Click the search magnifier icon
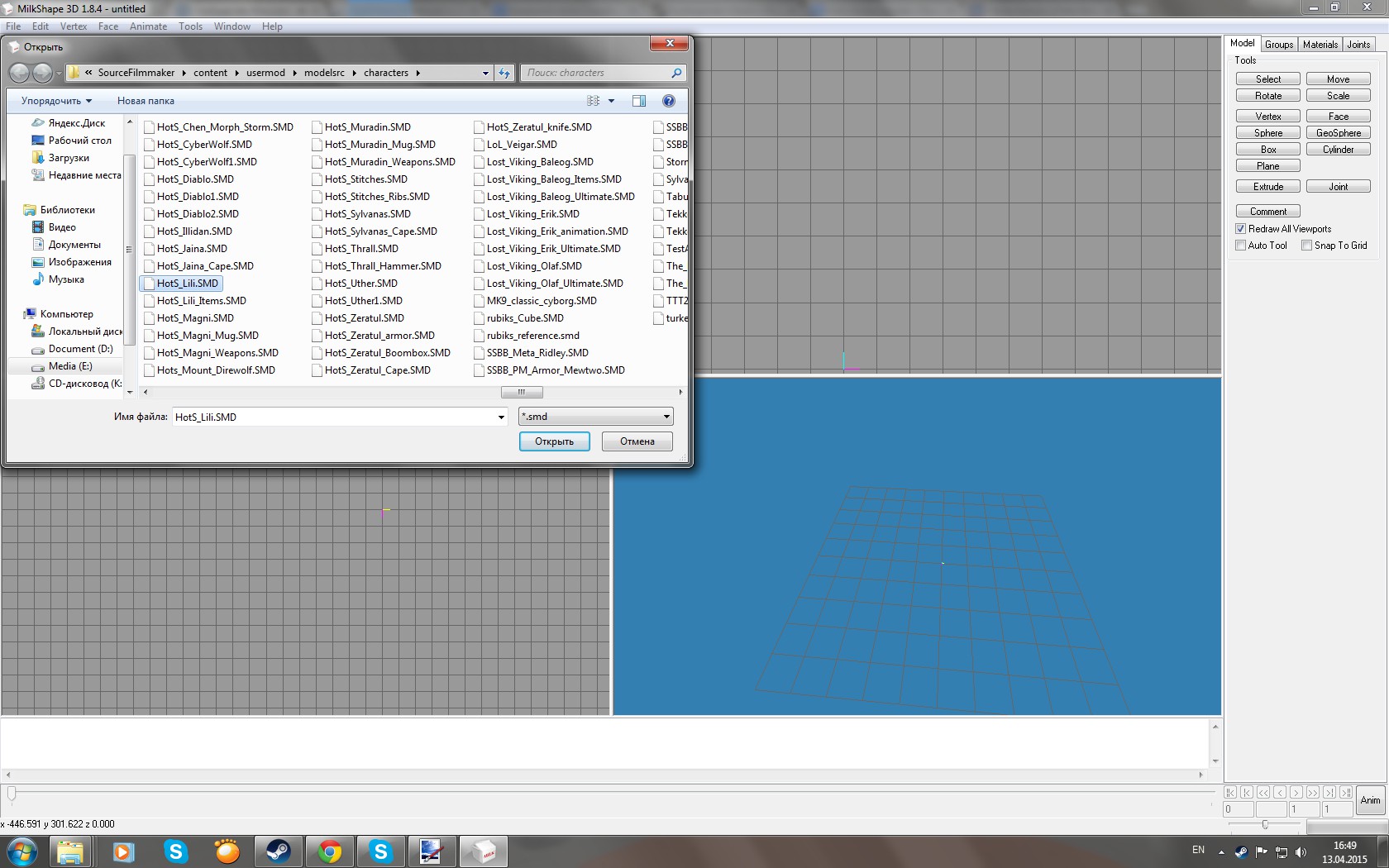This screenshot has width=1389, height=868. coord(676,73)
